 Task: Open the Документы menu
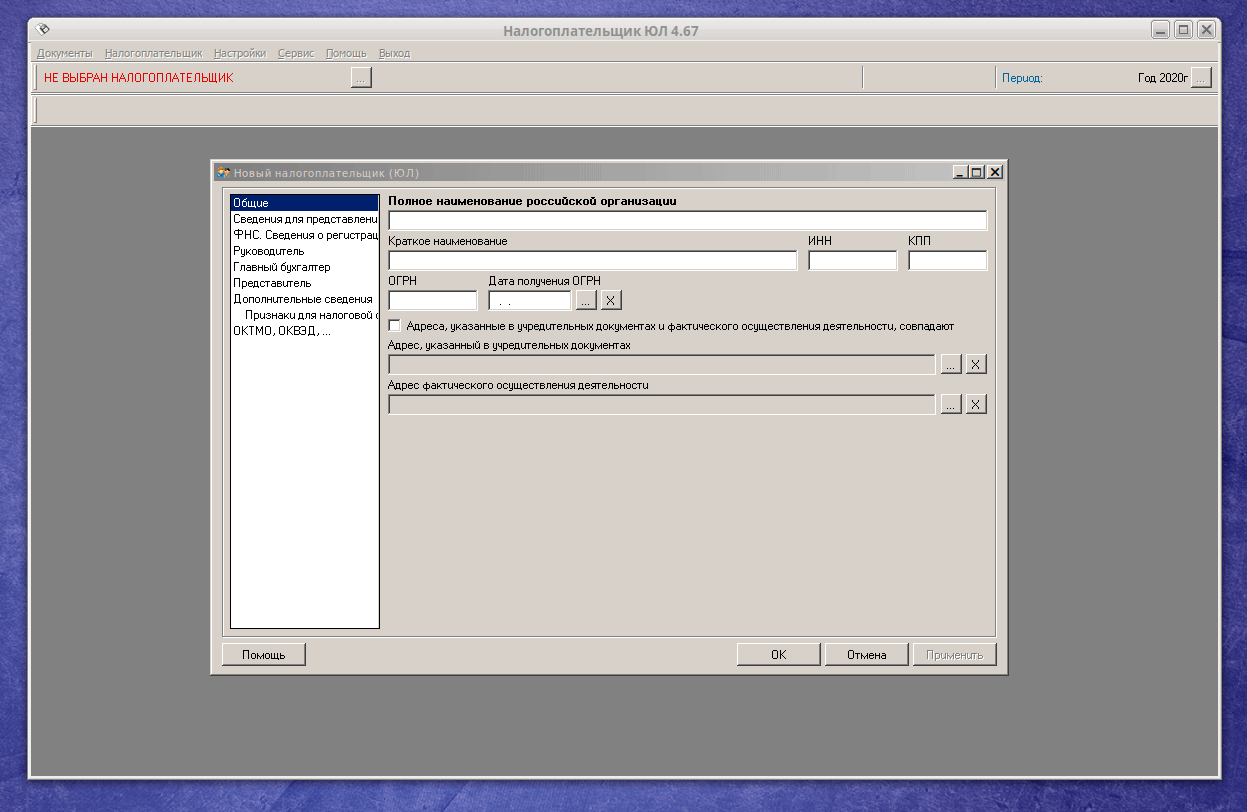(64, 53)
